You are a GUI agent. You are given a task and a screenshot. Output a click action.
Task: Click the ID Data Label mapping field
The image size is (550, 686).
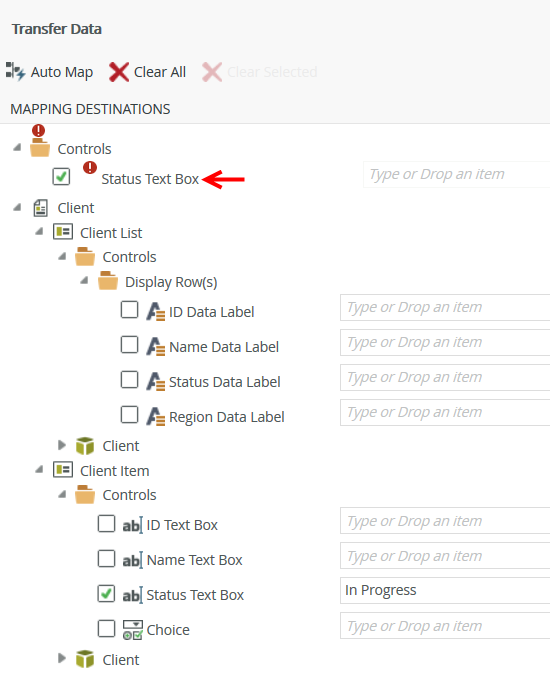[445, 307]
